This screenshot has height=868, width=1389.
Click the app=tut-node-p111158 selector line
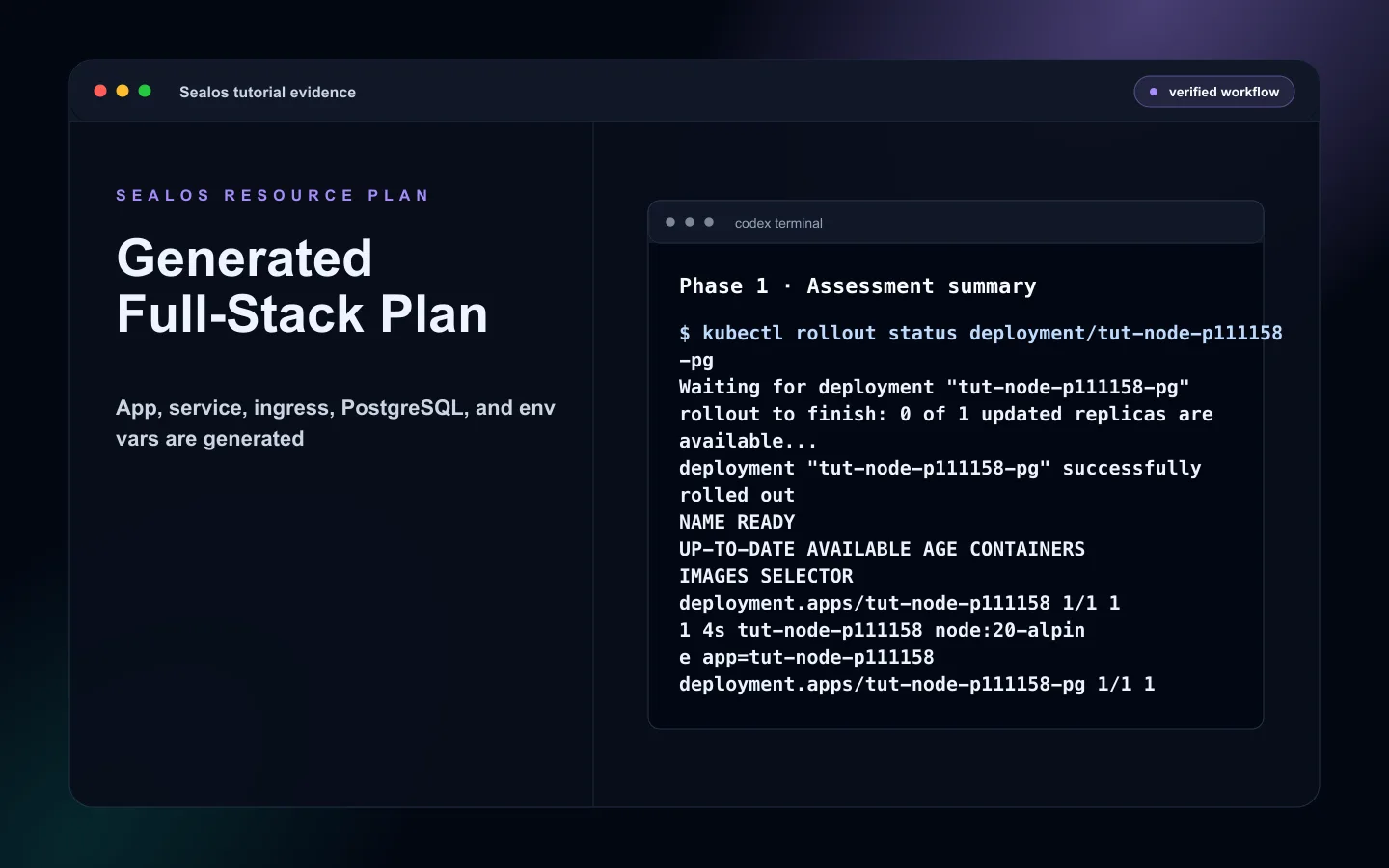[x=806, y=657]
